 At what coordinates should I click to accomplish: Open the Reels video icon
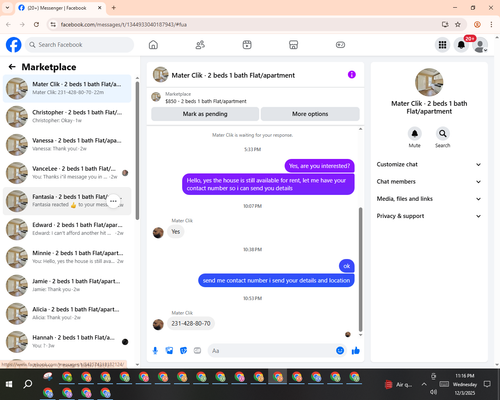tap(247, 45)
